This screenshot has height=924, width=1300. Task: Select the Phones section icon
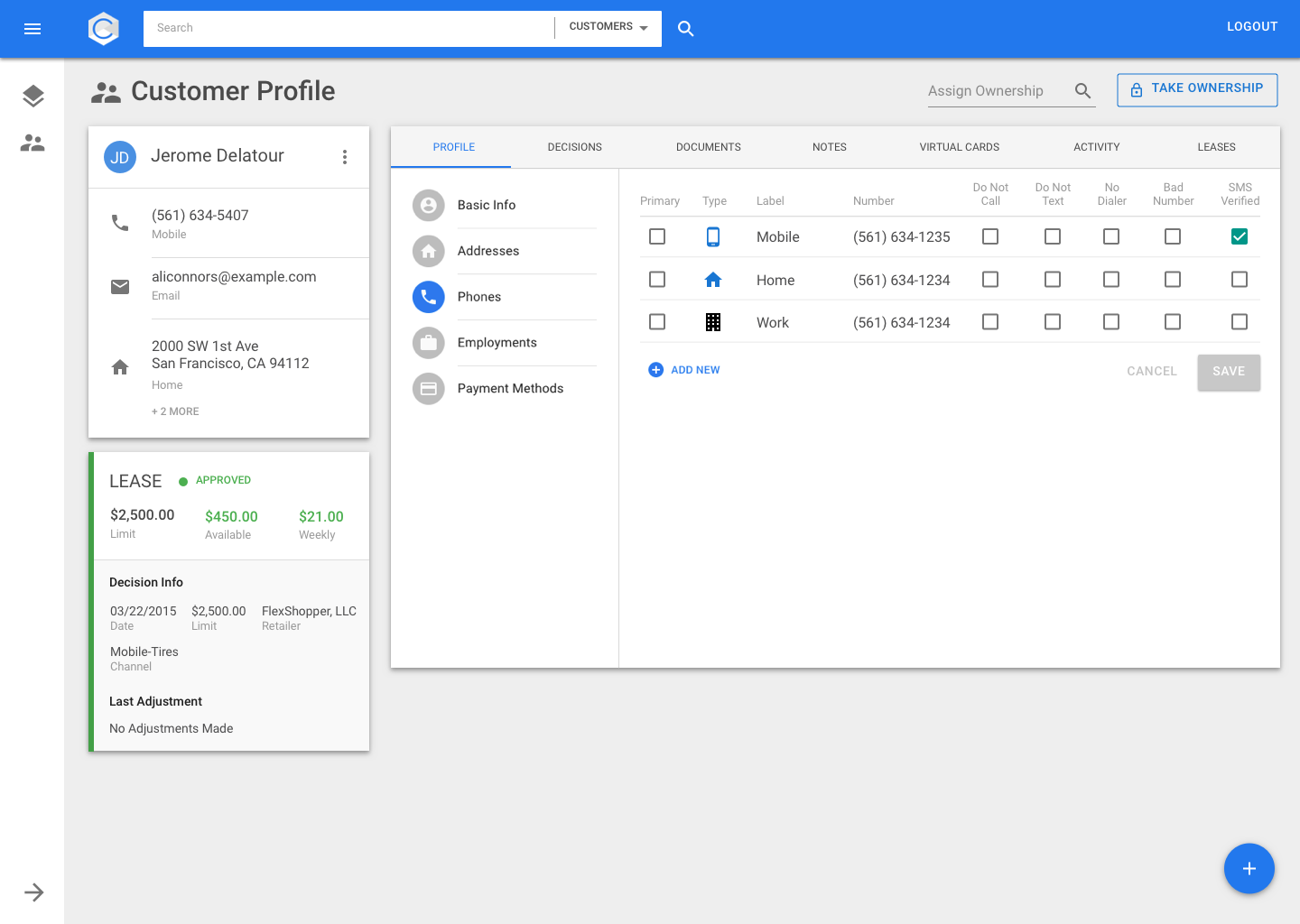pos(429,297)
